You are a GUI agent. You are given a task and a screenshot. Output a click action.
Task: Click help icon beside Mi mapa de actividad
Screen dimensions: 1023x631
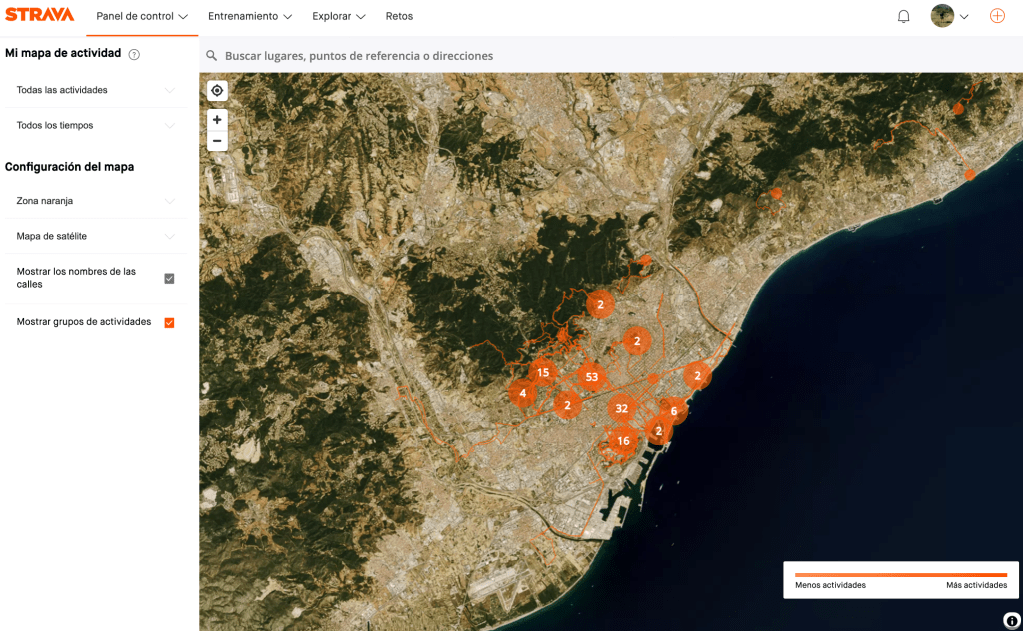tap(134, 54)
